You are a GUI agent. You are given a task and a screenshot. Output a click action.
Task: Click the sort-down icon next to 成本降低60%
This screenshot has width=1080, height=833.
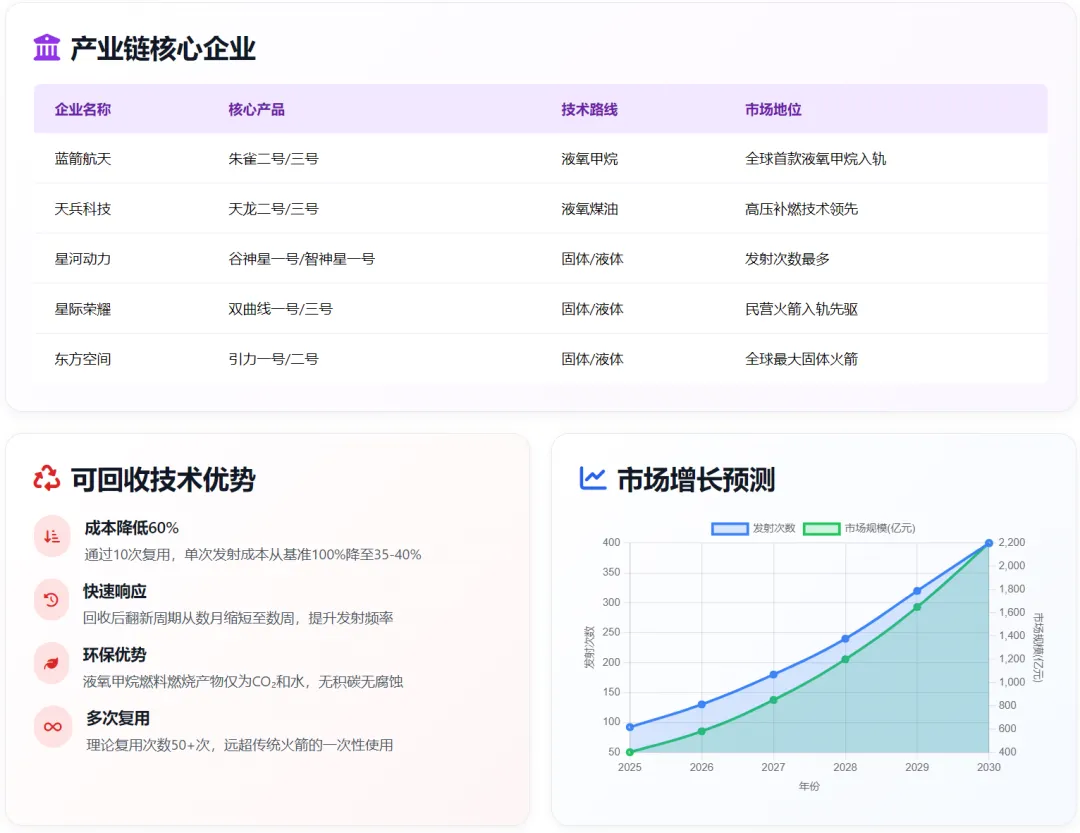(x=52, y=536)
